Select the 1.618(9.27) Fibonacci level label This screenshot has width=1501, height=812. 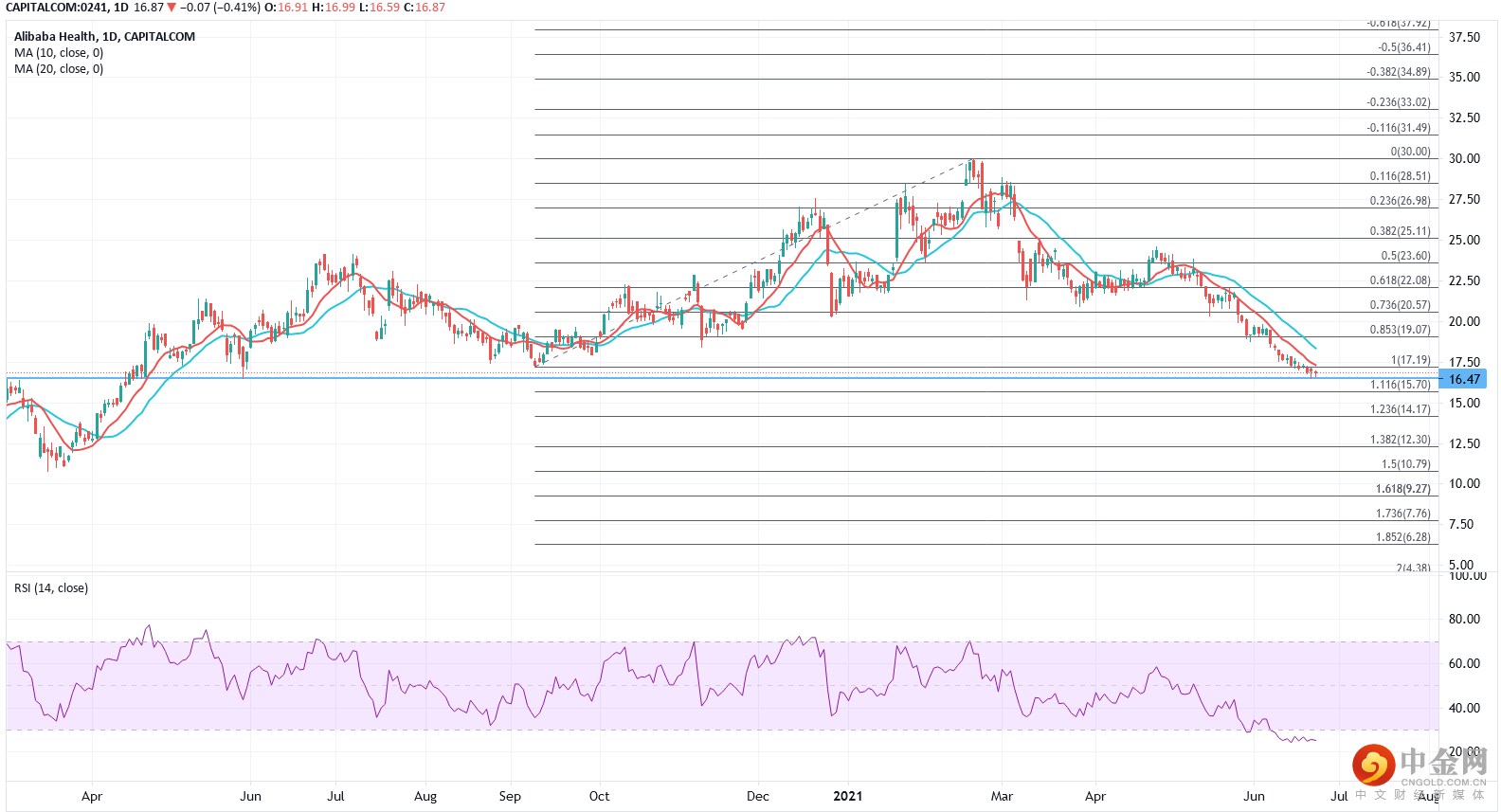coord(1402,489)
